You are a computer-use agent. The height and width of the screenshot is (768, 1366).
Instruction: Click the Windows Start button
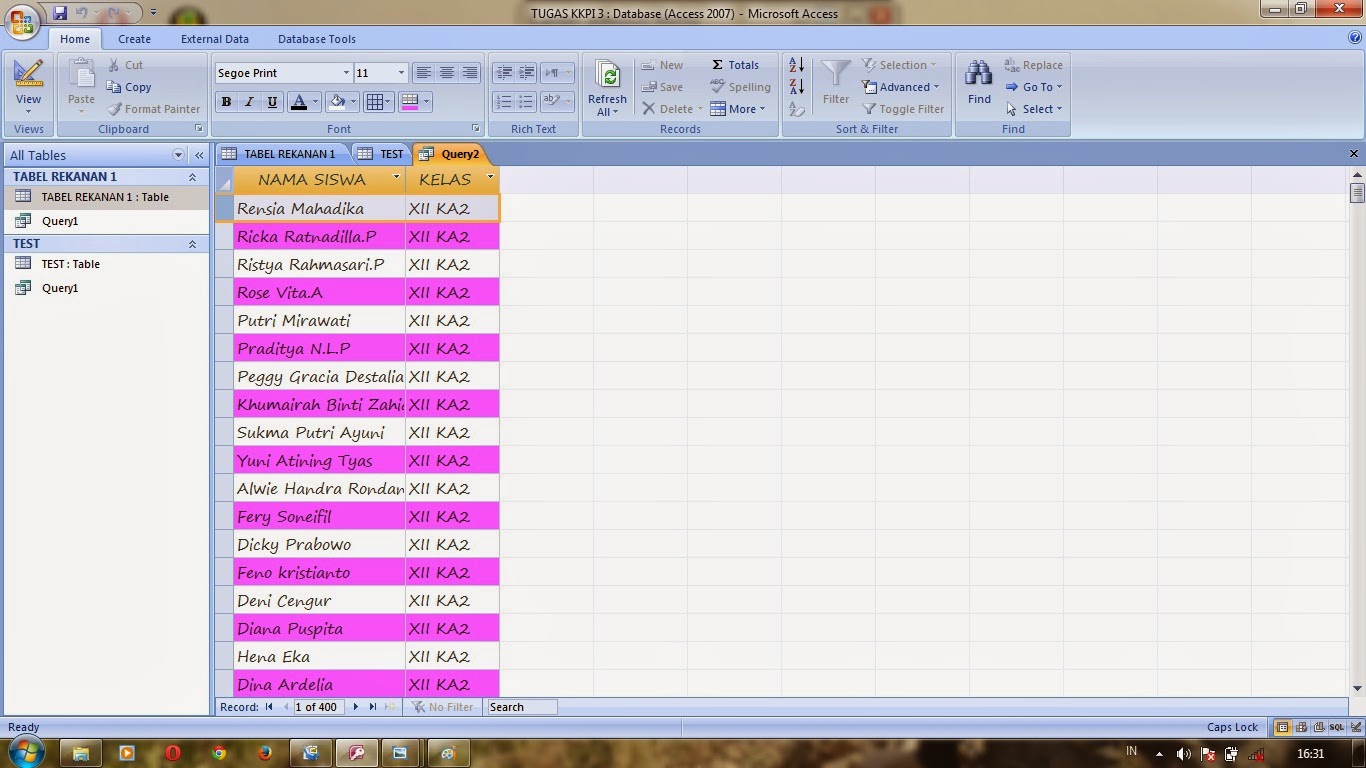(x=25, y=751)
